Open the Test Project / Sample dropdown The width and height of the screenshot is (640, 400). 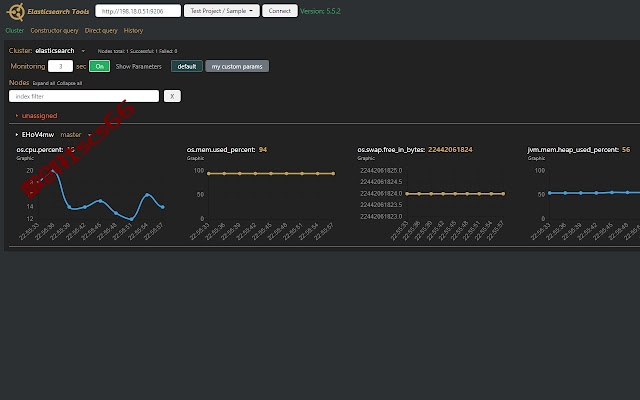222,11
